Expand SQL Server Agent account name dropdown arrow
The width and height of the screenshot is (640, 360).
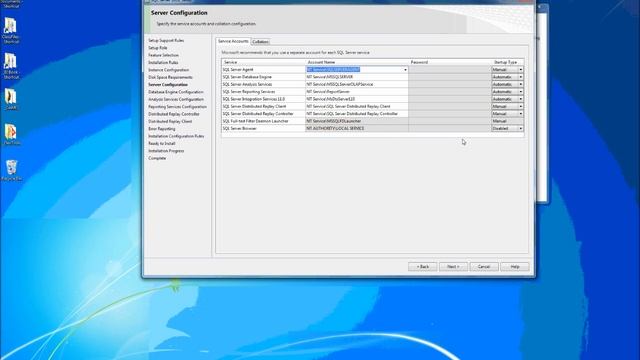point(405,70)
